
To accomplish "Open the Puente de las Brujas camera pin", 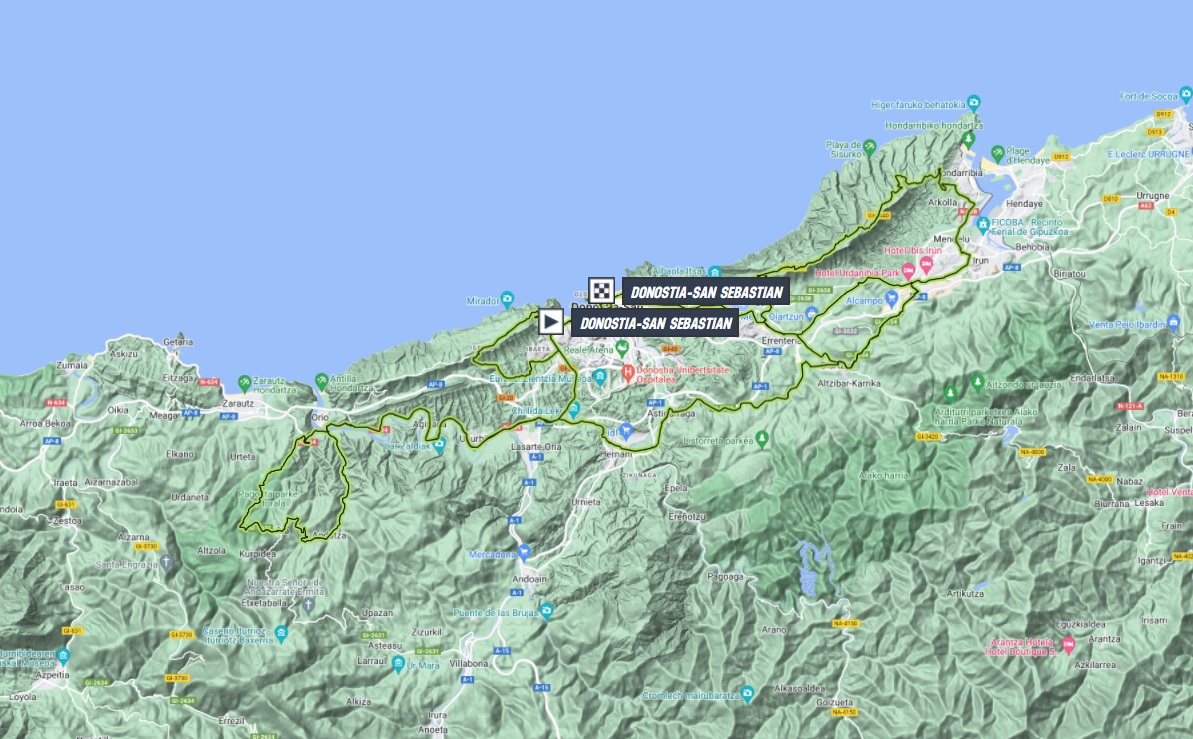I will [546, 612].
